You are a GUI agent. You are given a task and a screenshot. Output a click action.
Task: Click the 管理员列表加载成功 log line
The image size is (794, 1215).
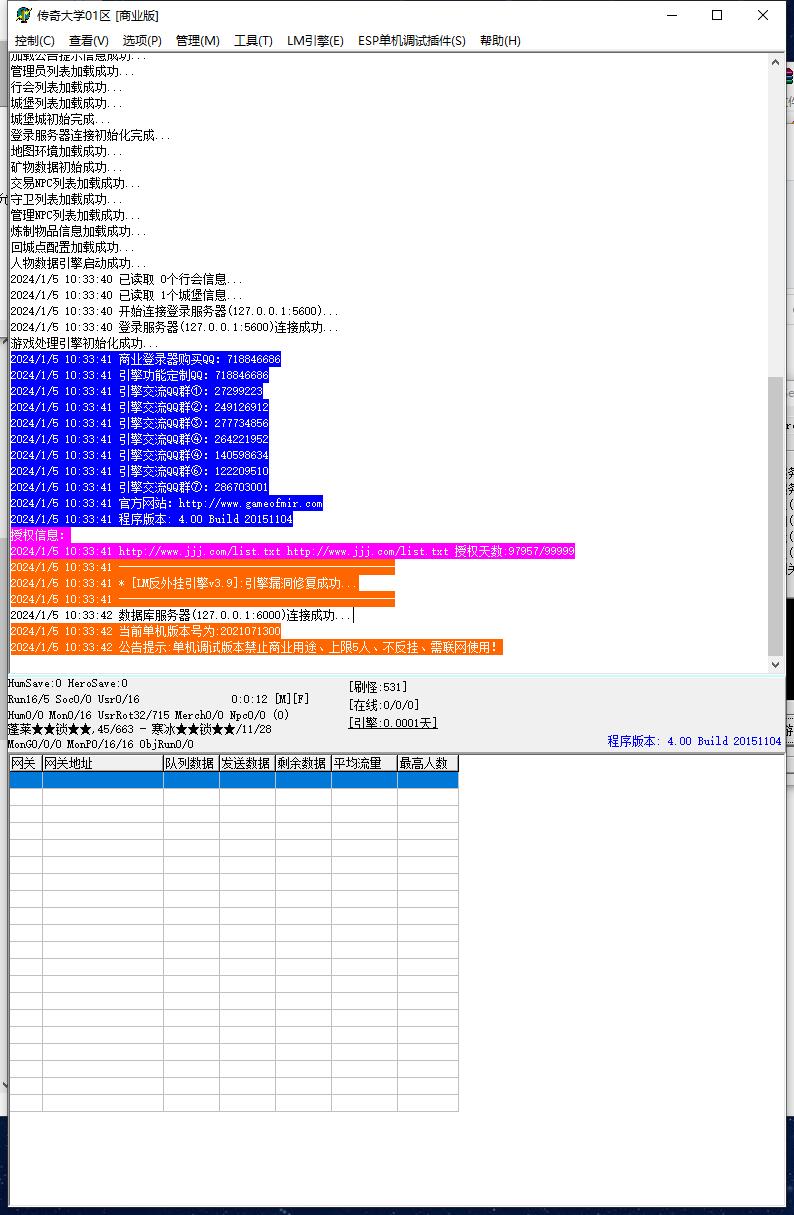coord(72,71)
